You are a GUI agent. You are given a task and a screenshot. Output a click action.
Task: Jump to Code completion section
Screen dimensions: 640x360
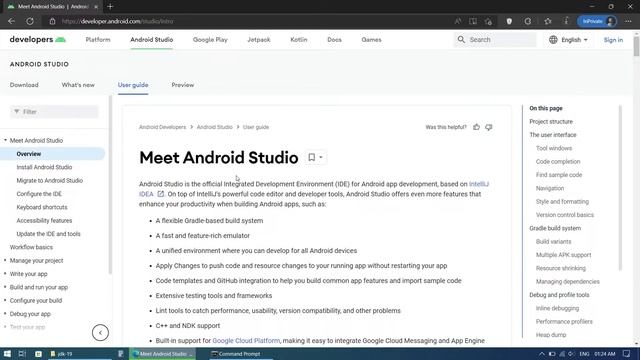click(x=558, y=161)
